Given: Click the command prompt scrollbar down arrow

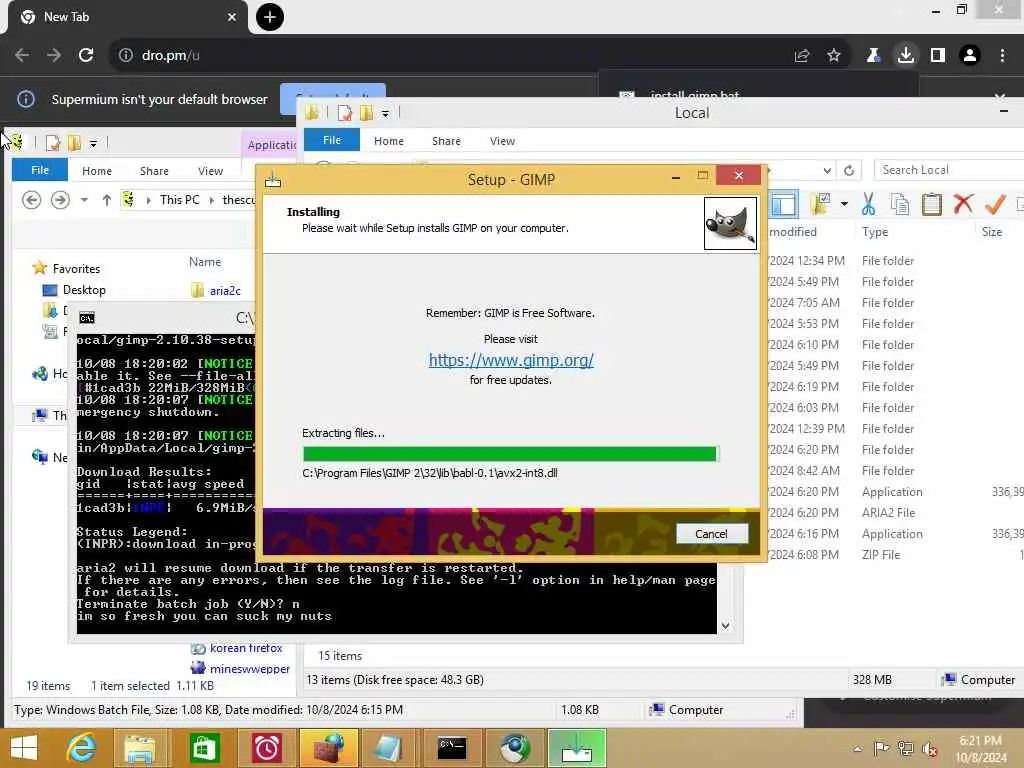Looking at the screenshot, I should (726, 626).
